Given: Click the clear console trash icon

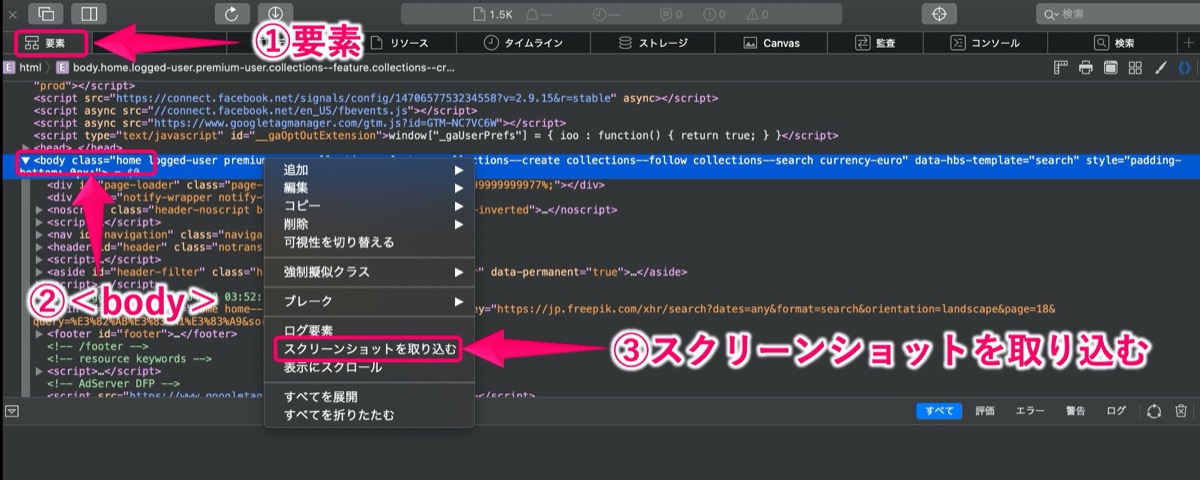Looking at the screenshot, I should [1181, 411].
